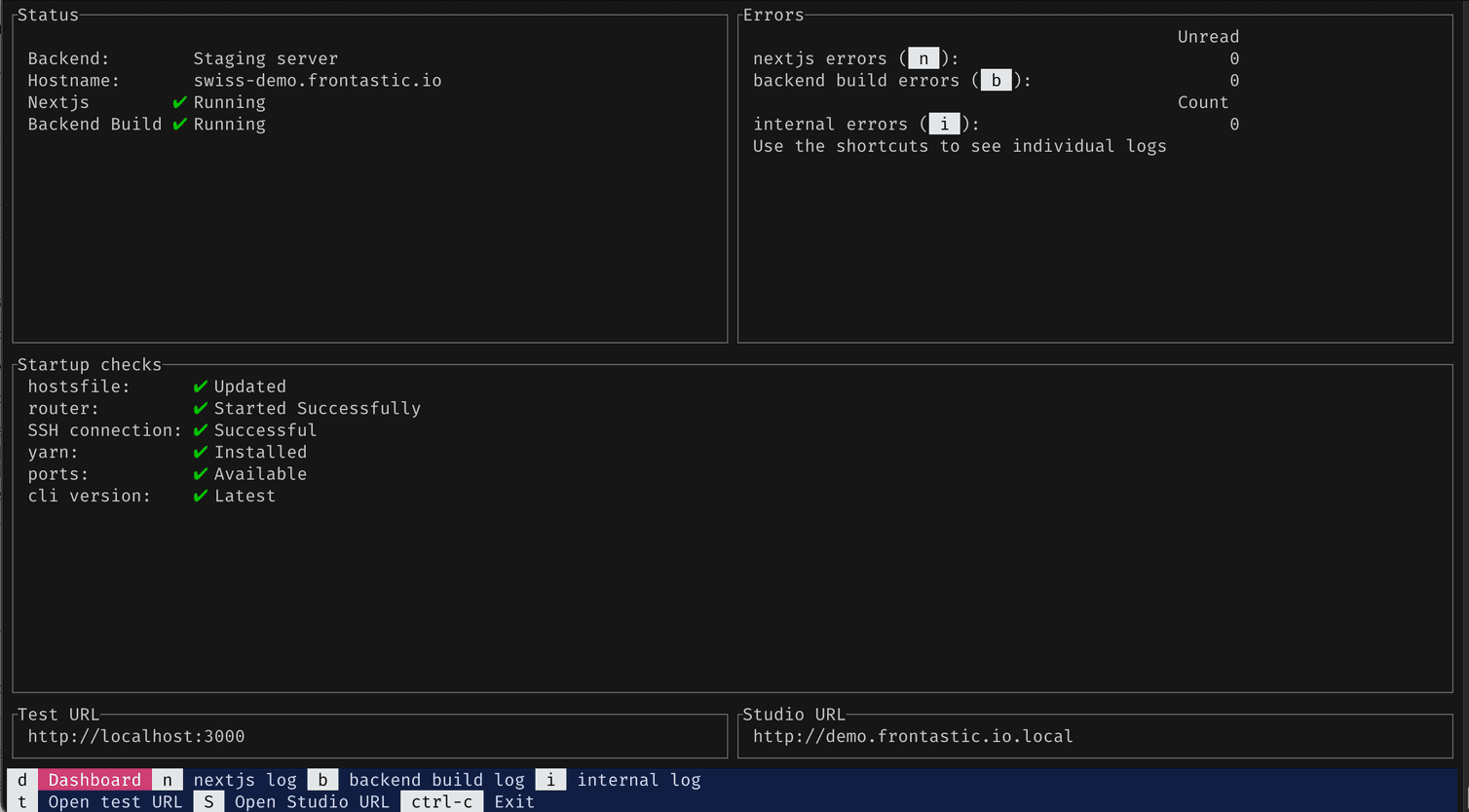1469x812 pixels.
Task: Expand the Startup checks panel
Action: tap(89, 364)
